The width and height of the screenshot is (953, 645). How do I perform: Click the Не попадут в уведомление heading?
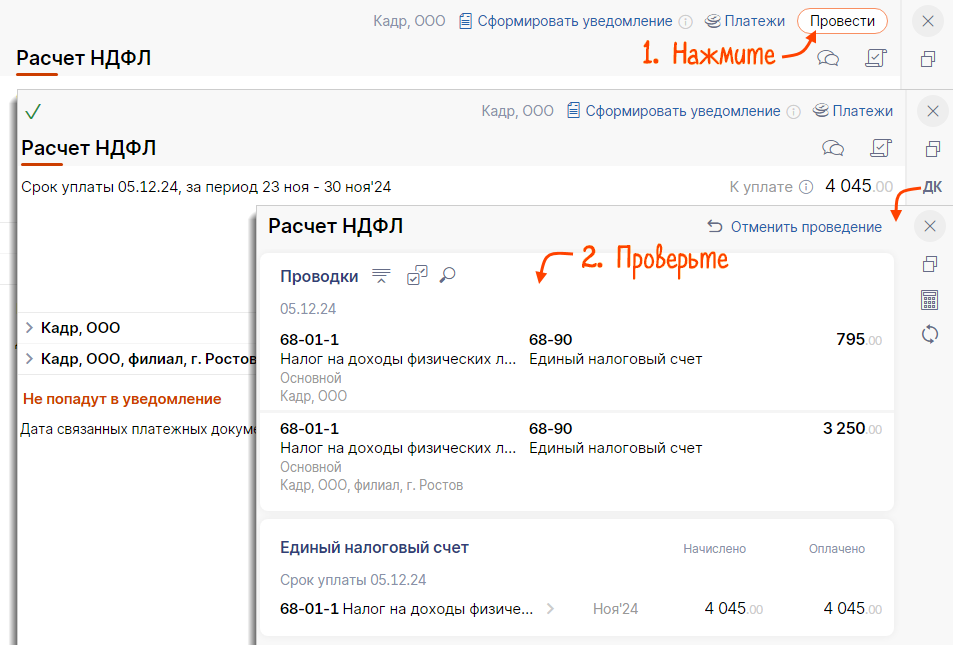click(122, 399)
